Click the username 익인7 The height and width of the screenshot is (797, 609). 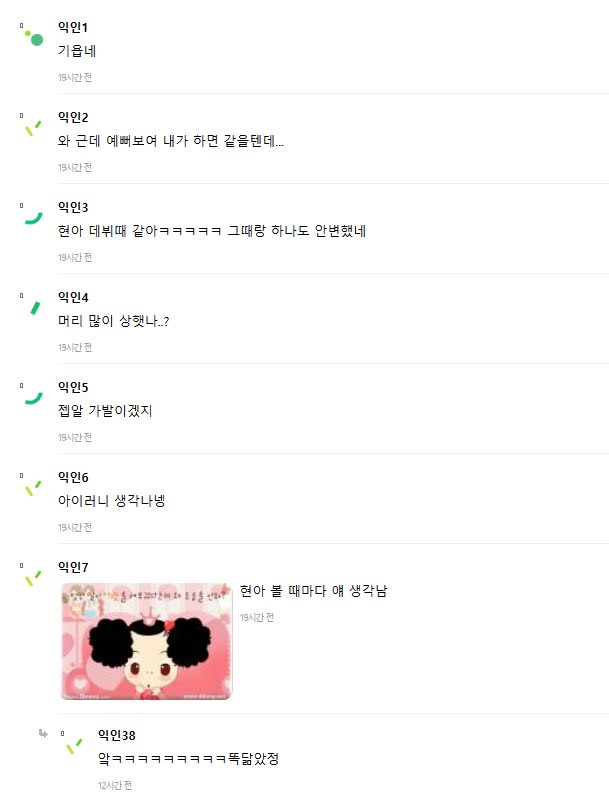pos(73,567)
